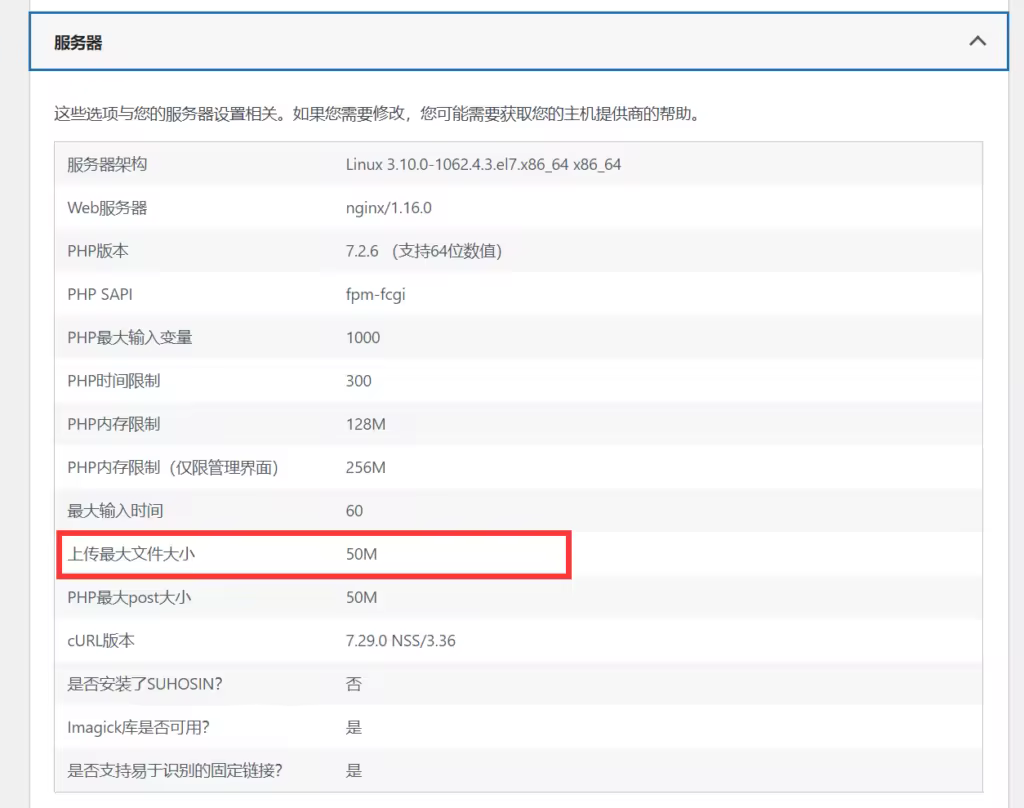Select the 服务器架构 row label

(x=107, y=164)
